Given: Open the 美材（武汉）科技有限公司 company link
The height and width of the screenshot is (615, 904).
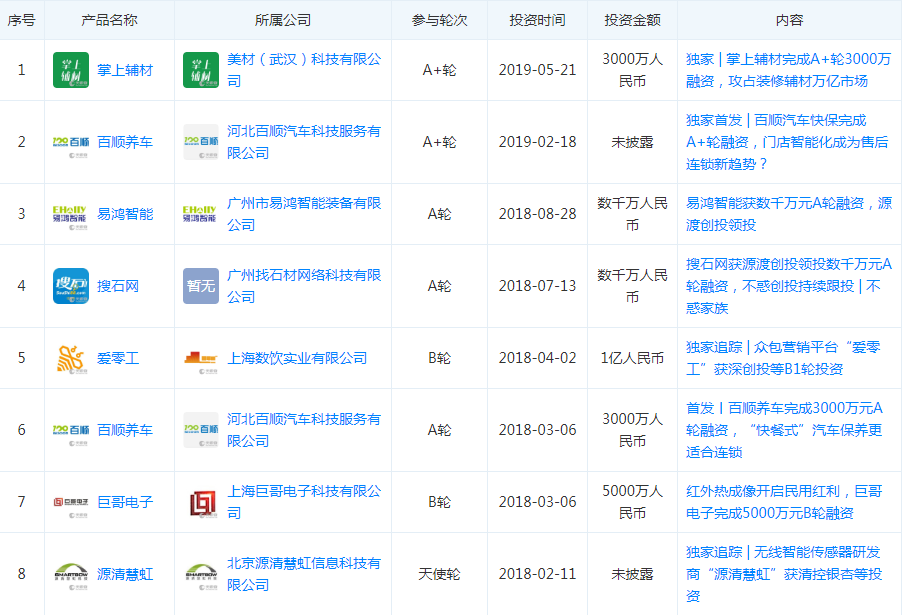Looking at the screenshot, I should (x=304, y=70).
